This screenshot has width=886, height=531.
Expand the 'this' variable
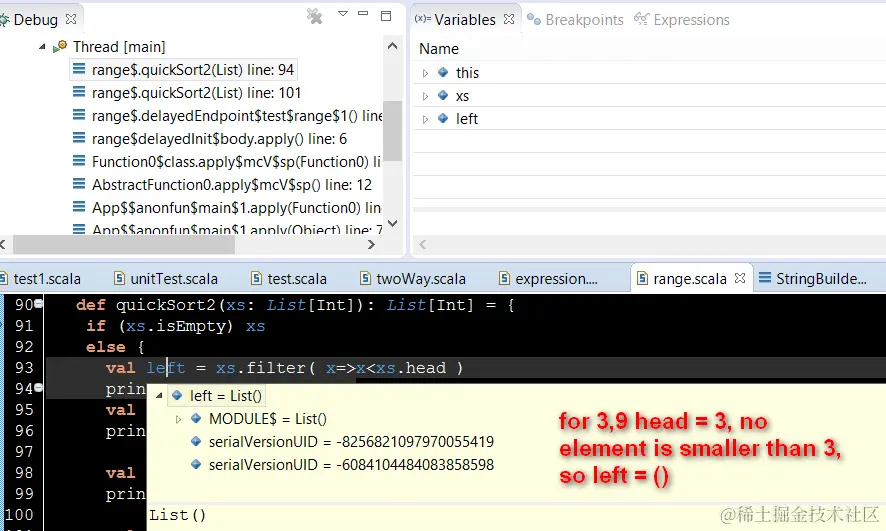pyautogui.click(x=425, y=73)
